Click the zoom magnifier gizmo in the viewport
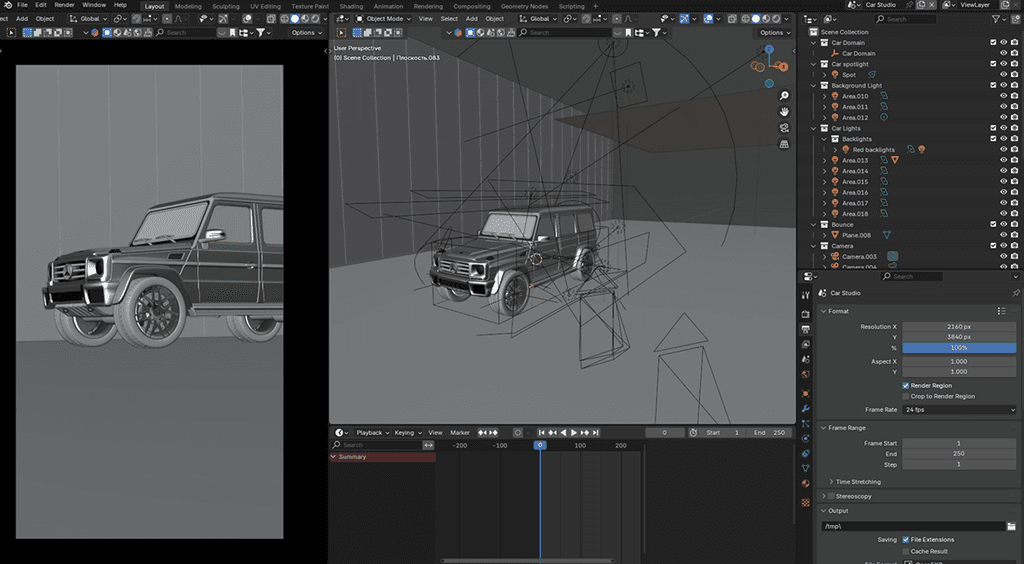The image size is (1024, 564). coord(784,96)
